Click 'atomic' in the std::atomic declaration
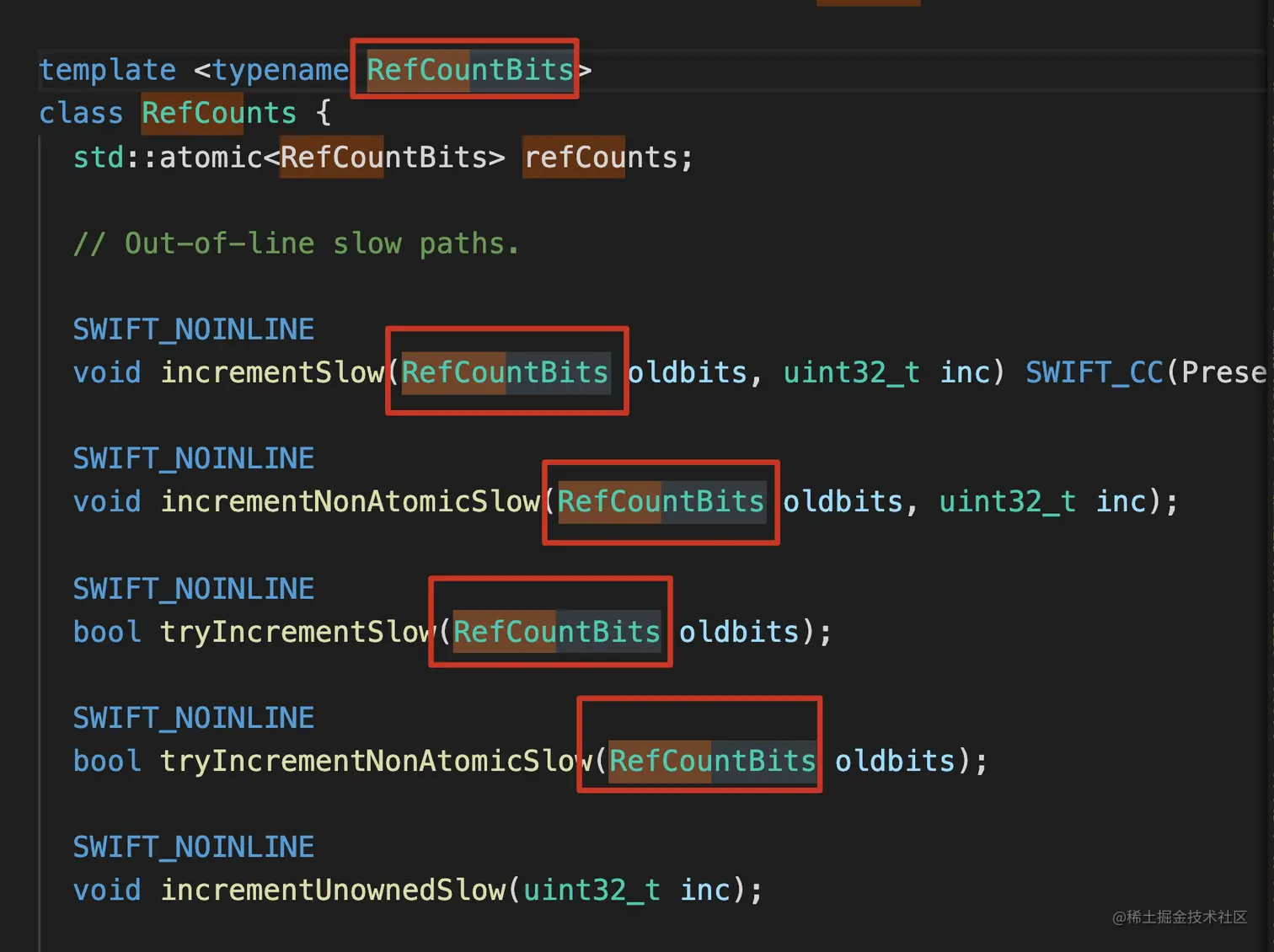Viewport: 1274px width, 952px height. [211, 158]
